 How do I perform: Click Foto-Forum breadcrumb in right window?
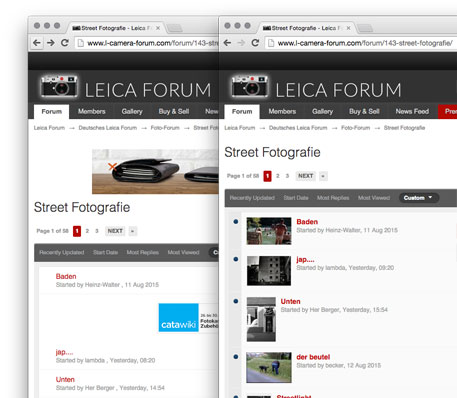(x=355, y=128)
